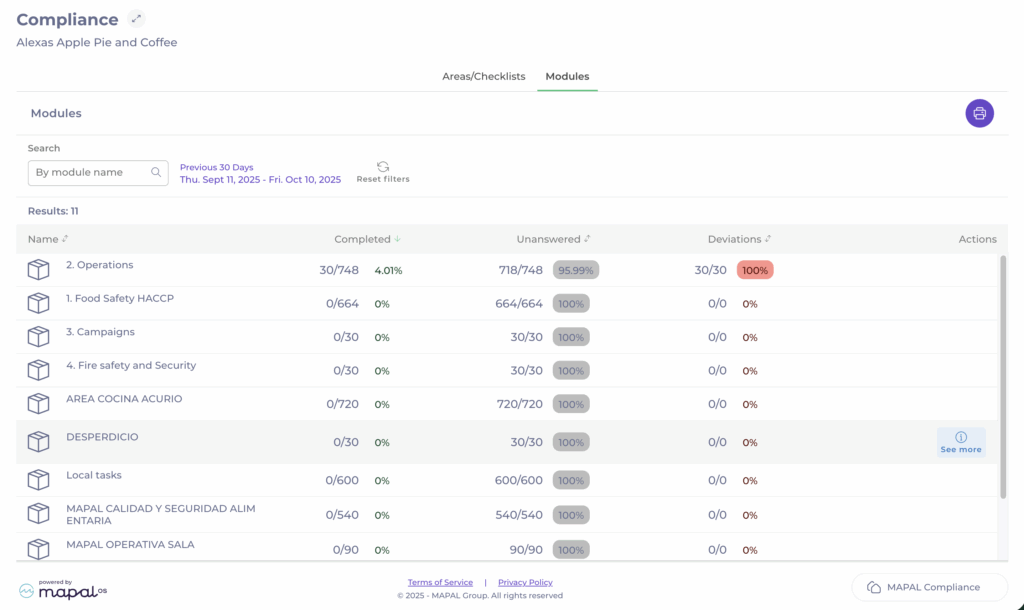Open the Privacy Policy link

coord(525,582)
